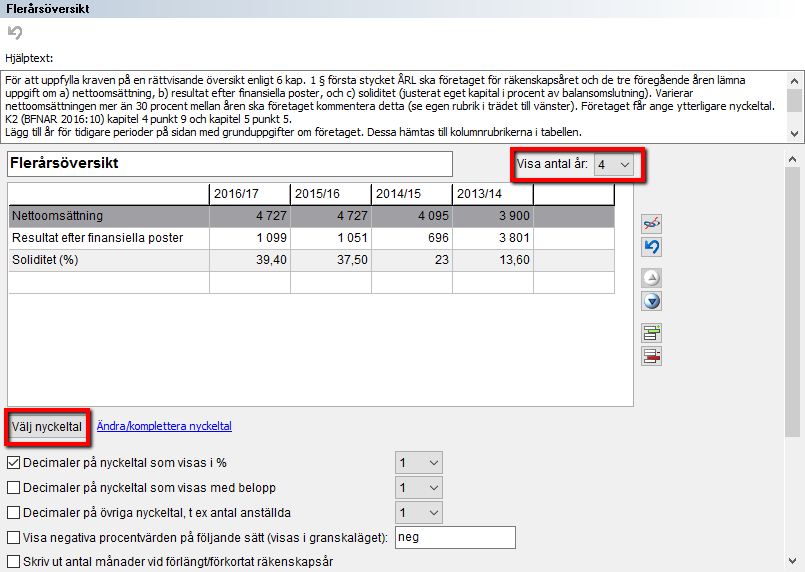Screen dimensions: 805x572
Task: Click the 2016/17 column header
Action: click(250, 194)
